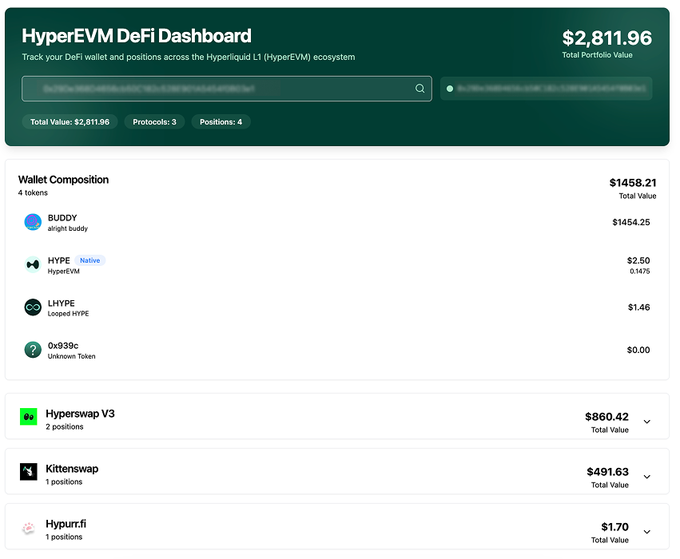Viewport: 680px width, 559px height.
Task: Click the Hyperswap total value $860.42
Action: click(x=607, y=417)
